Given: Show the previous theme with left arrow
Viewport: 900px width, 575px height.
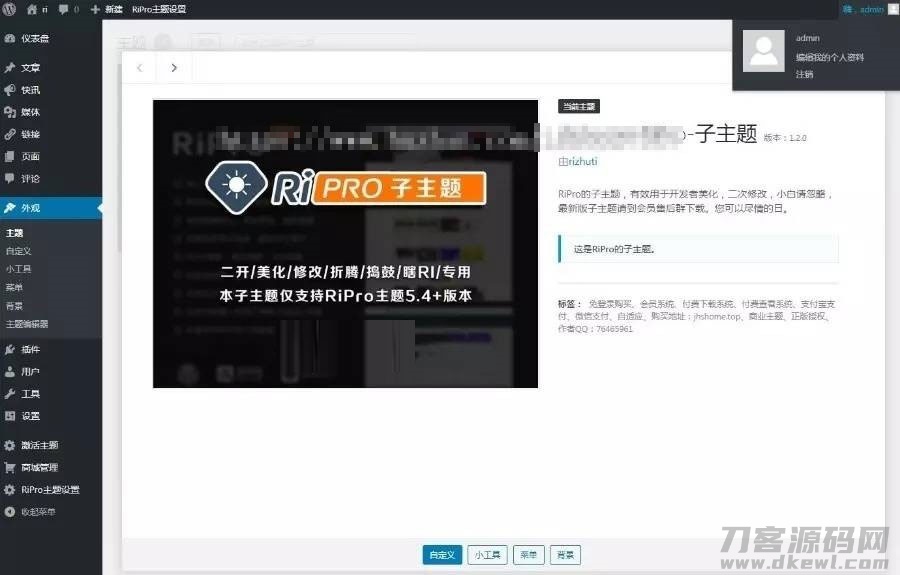Looking at the screenshot, I should click(140, 68).
